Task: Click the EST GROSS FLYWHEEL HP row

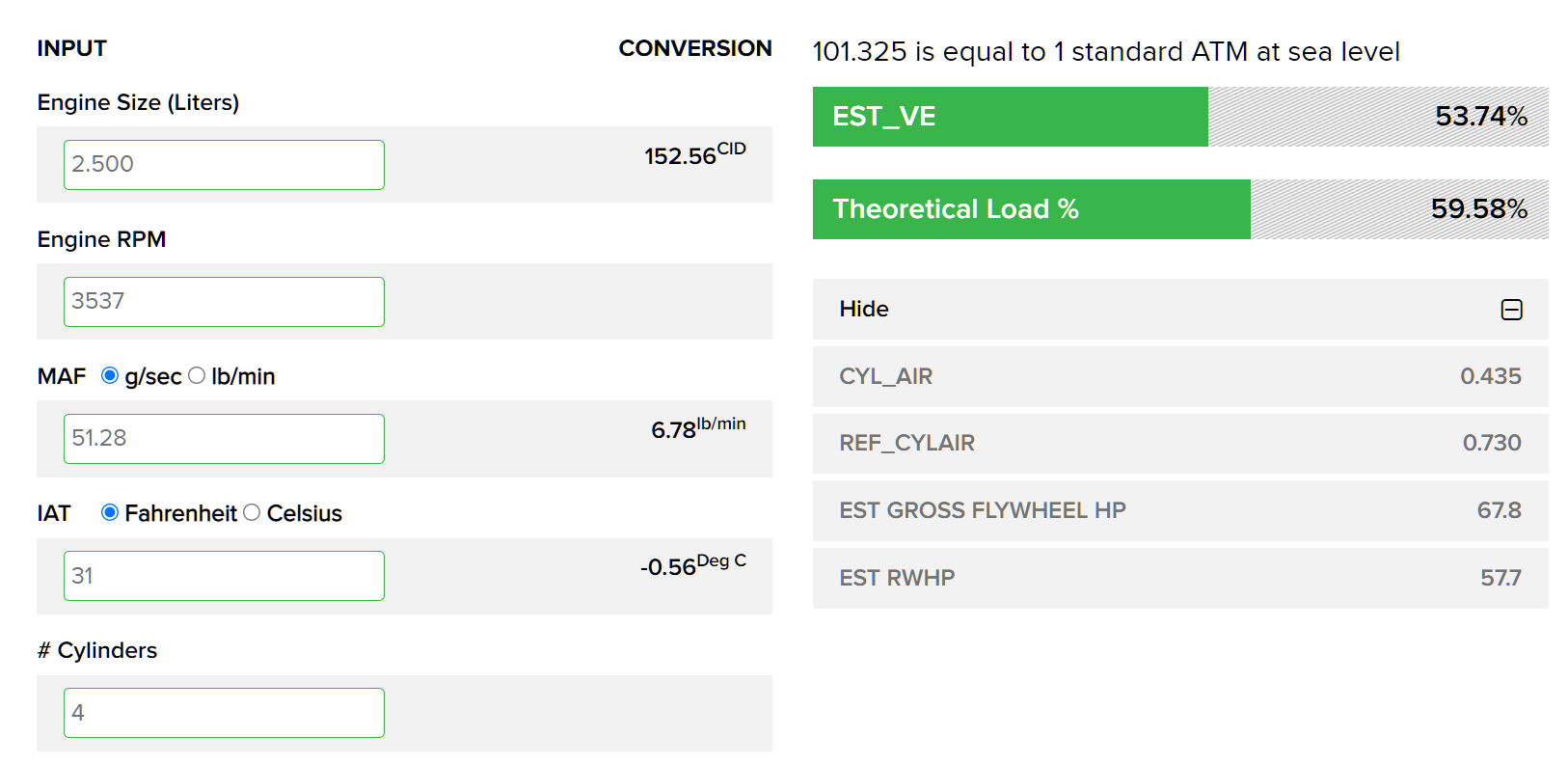Action: pos(1179,510)
